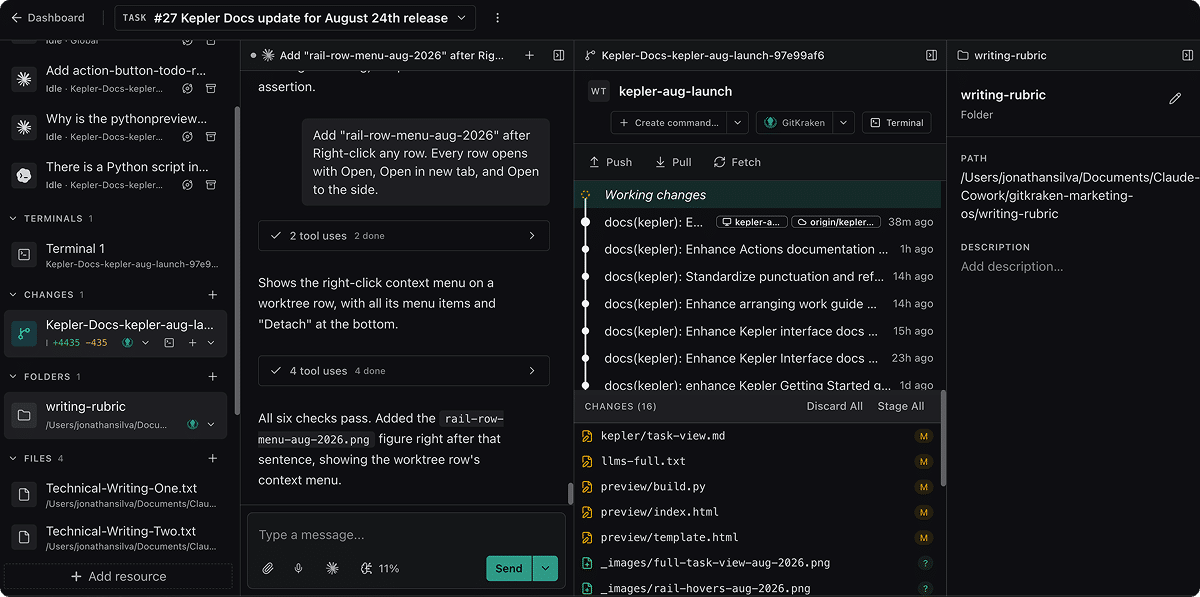Open changed file kepler/task-view.md

758,436
